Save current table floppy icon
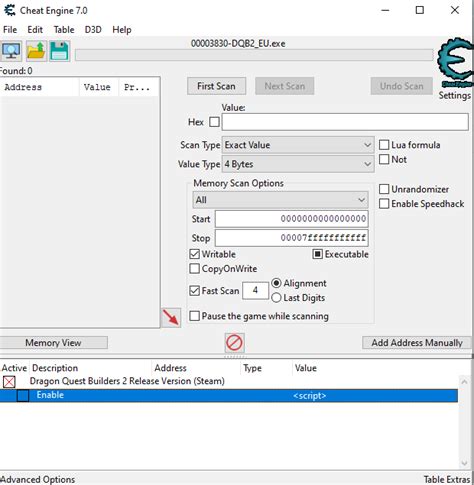The height and width of the screenshot is (485, 474). coord(60,51)
